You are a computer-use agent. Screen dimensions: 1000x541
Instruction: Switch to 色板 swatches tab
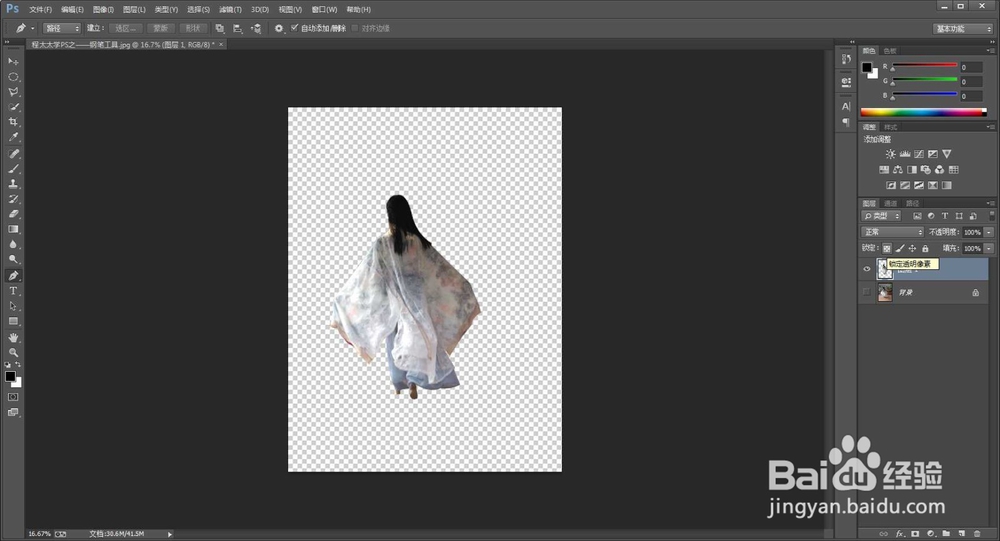[x=890, y=50]
